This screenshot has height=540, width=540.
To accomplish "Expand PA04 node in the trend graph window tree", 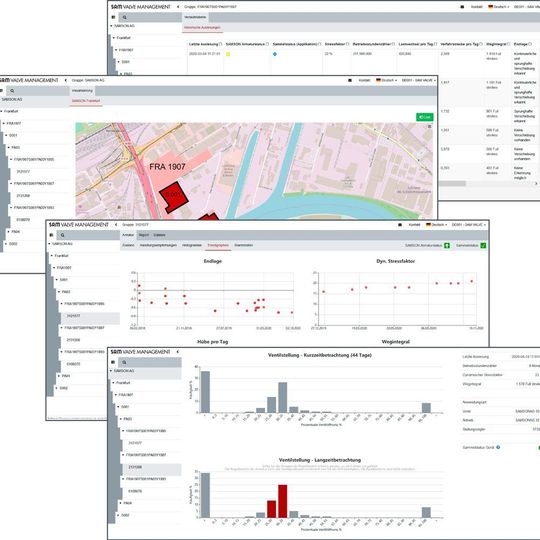I will 59,376.
